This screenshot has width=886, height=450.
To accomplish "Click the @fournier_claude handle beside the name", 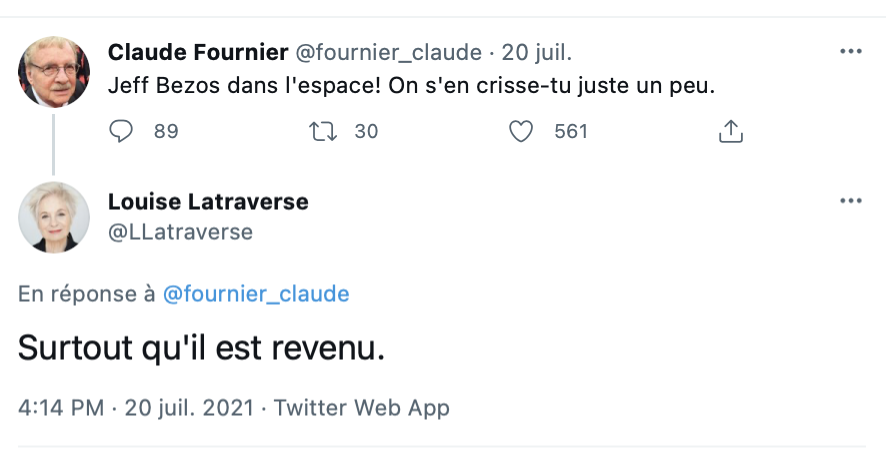I will (x=389, y=53).
